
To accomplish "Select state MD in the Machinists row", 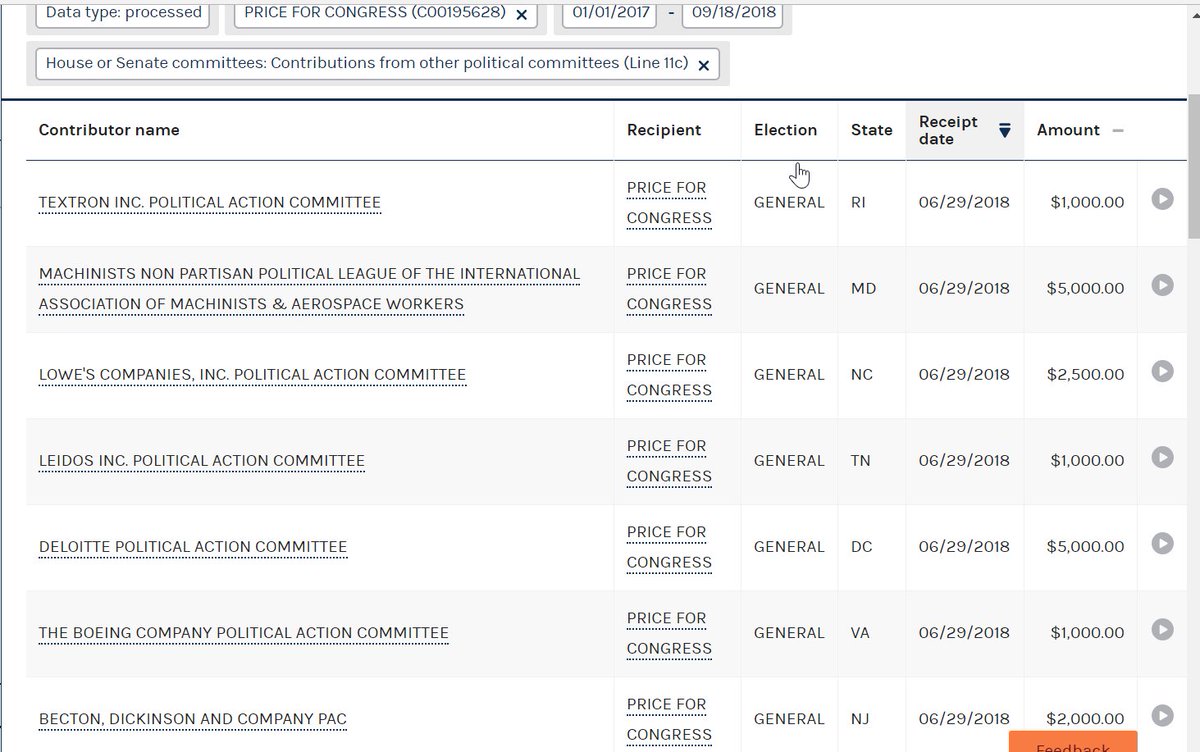I will pyautogui.click(x=863, y=288).
